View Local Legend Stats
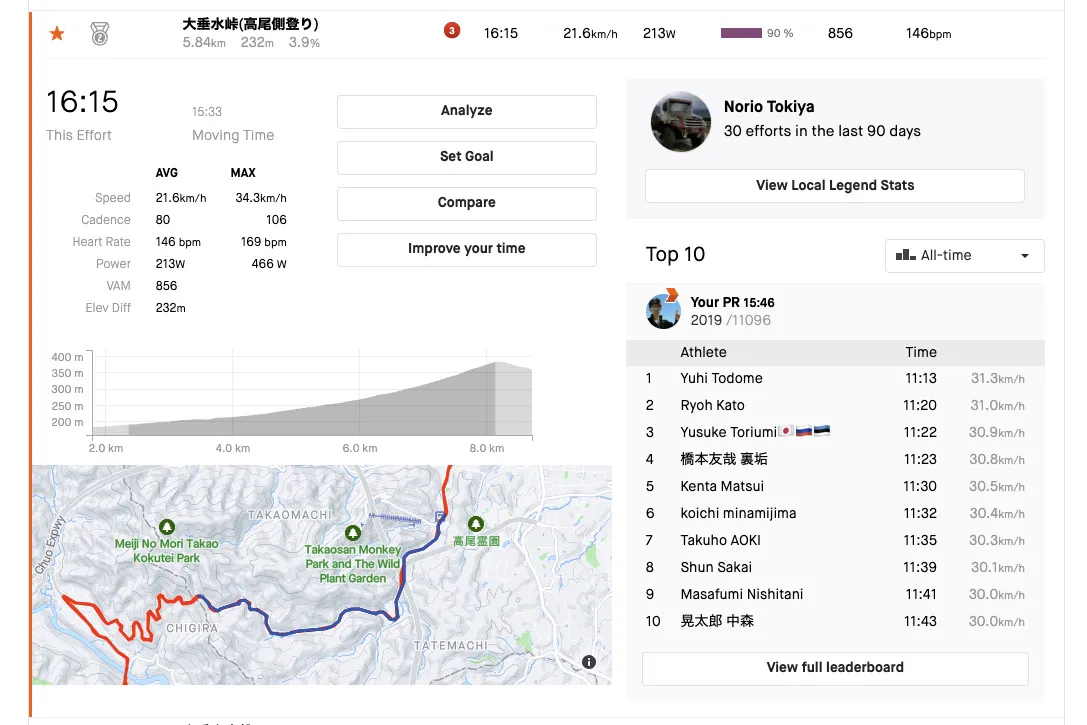Image resolution: width=1087 pixels, height=725 pixels. pos(834,186)
